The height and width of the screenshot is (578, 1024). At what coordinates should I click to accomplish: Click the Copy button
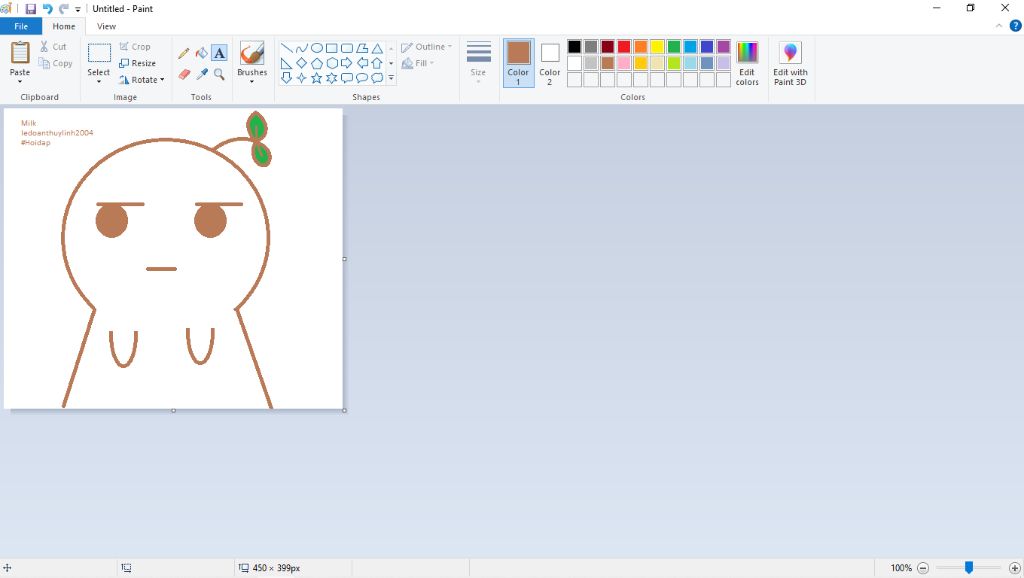[55, 63]
